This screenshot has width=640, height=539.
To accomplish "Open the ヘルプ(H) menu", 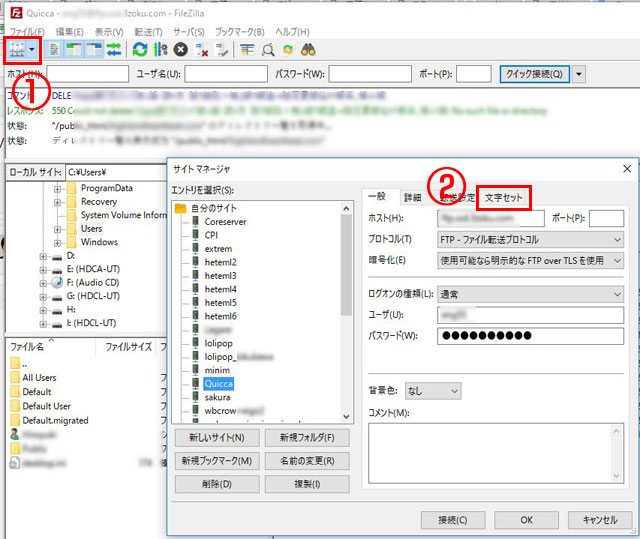I will pos(292,31).
